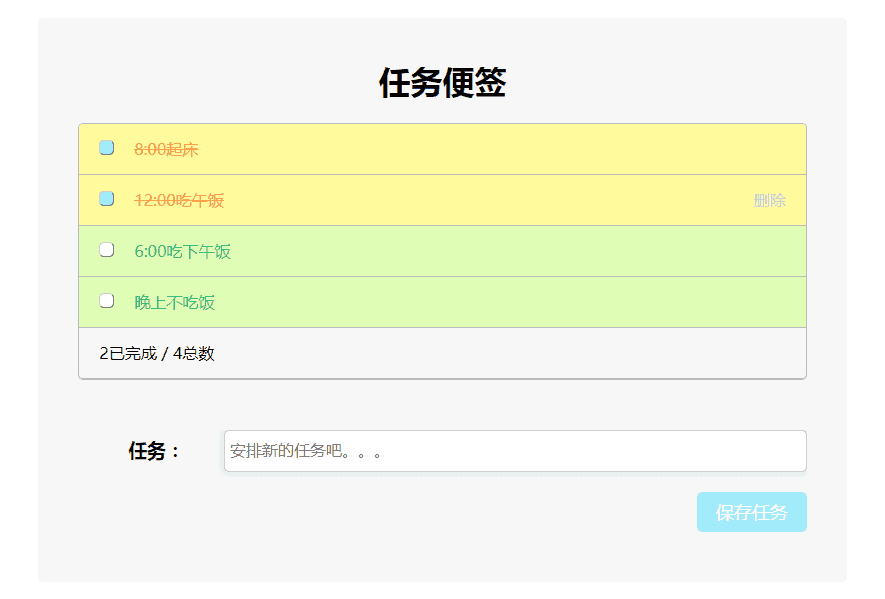Select the 晚上不吃饭 task text
Viewport: 885px width, 599px height.
174,303
